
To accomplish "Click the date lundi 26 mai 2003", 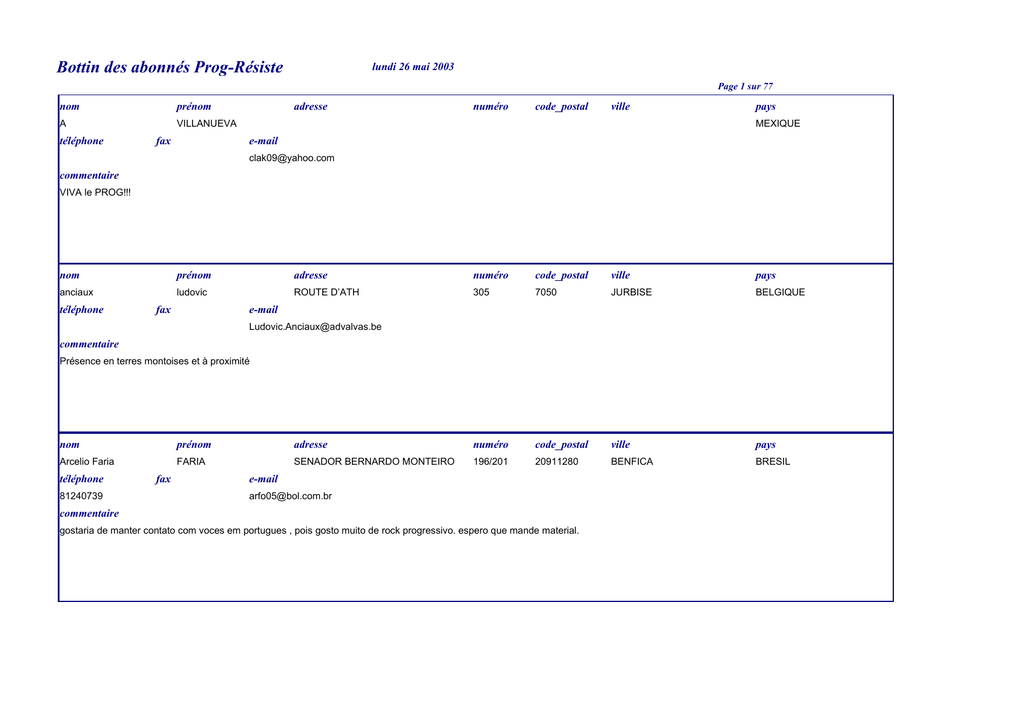I will [x=413, y=67].
